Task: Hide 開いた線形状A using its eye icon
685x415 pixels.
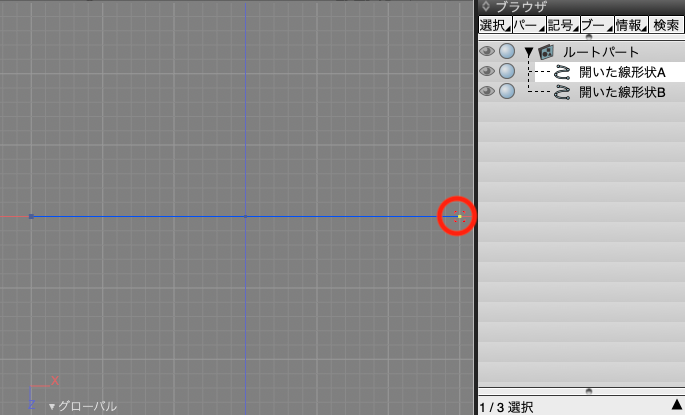Action: [487, 71]
